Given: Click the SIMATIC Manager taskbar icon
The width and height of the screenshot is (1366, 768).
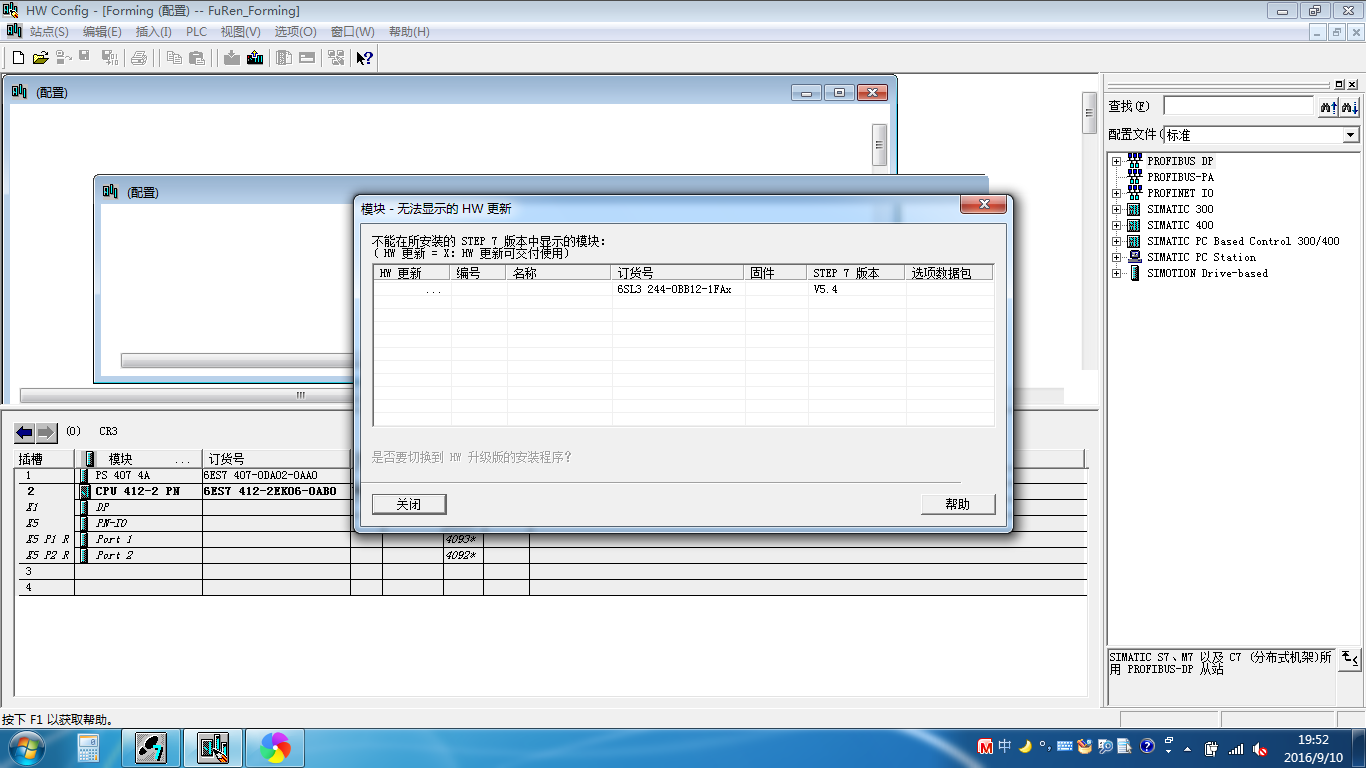Looking at the screenshot, I should click(x=151, y=748).
